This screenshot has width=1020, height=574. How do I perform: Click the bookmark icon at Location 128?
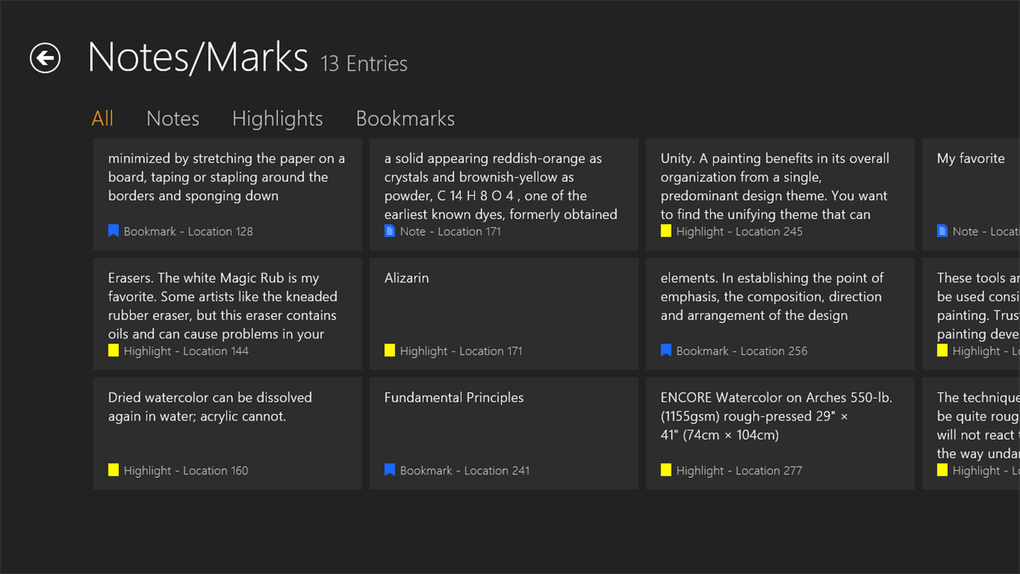tap(114, 231)
